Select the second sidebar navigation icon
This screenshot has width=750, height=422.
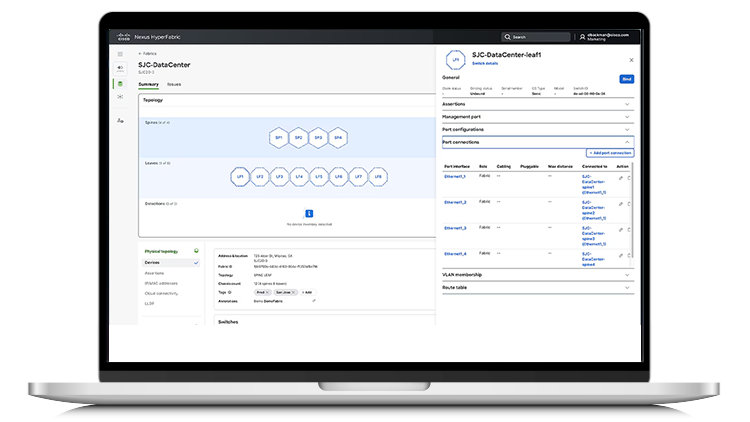pyautogui.click(x=120, y=68)
